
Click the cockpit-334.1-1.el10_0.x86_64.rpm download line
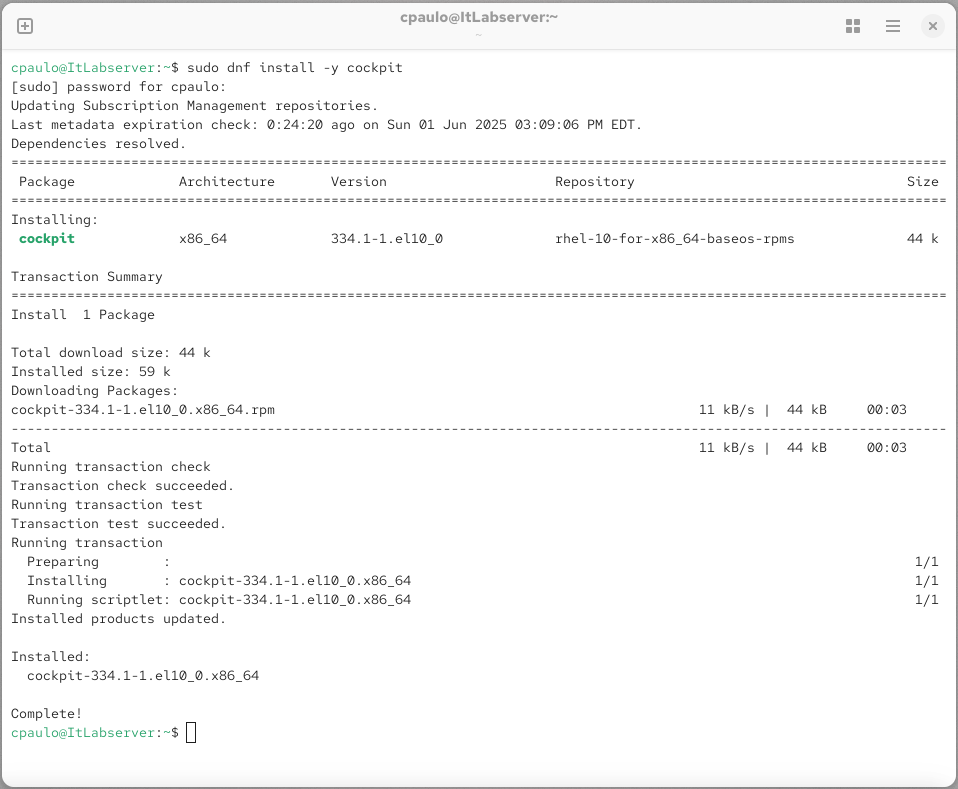pyautogui.click(x=143, y=410)
